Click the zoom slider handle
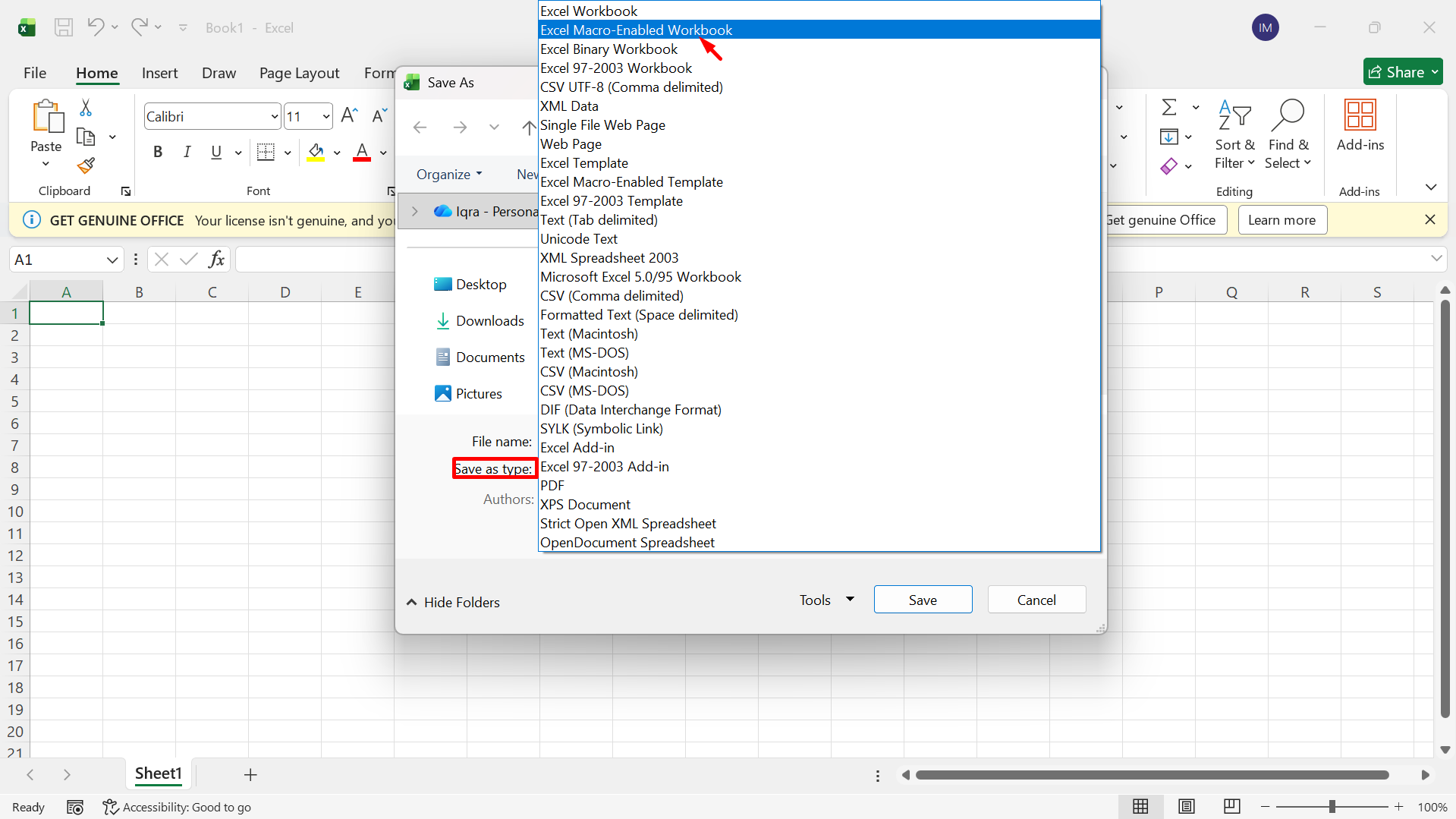Image resolution: width=1456 pixels, height=819 pixels. 1332,807
